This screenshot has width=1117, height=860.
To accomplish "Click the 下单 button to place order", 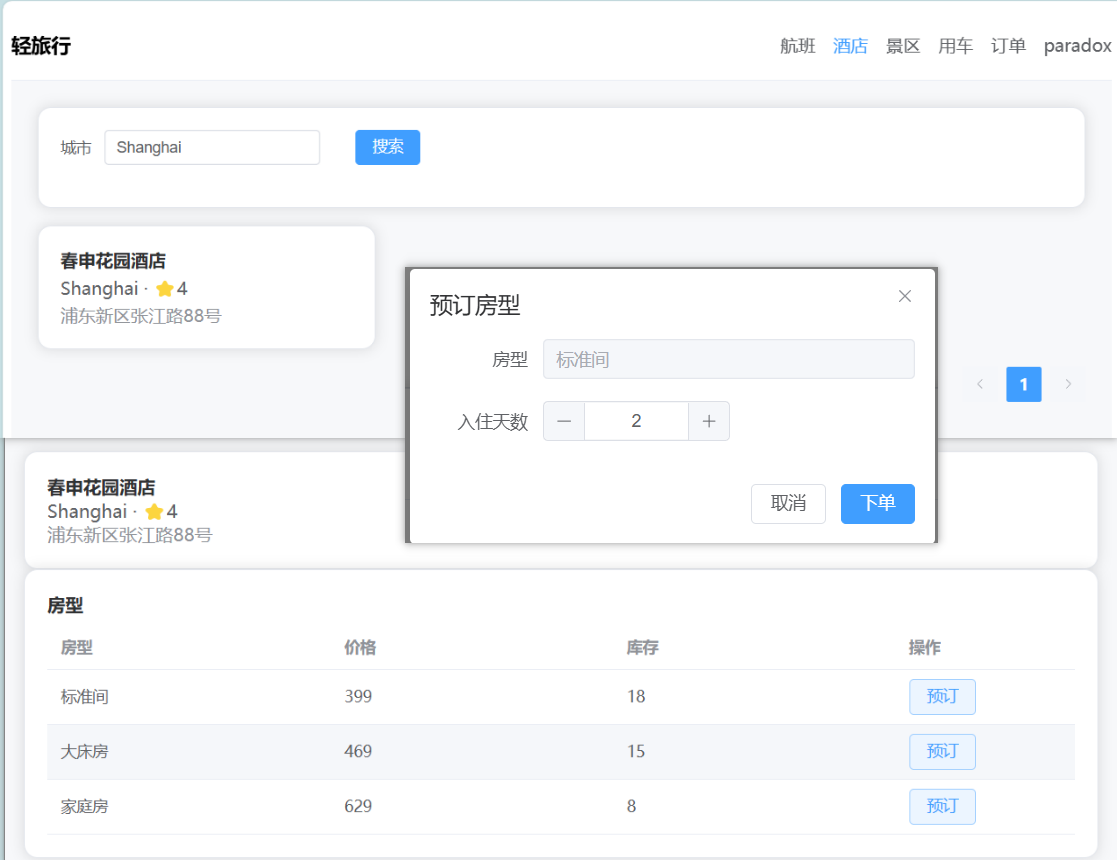I will click(x=877, y=503).
